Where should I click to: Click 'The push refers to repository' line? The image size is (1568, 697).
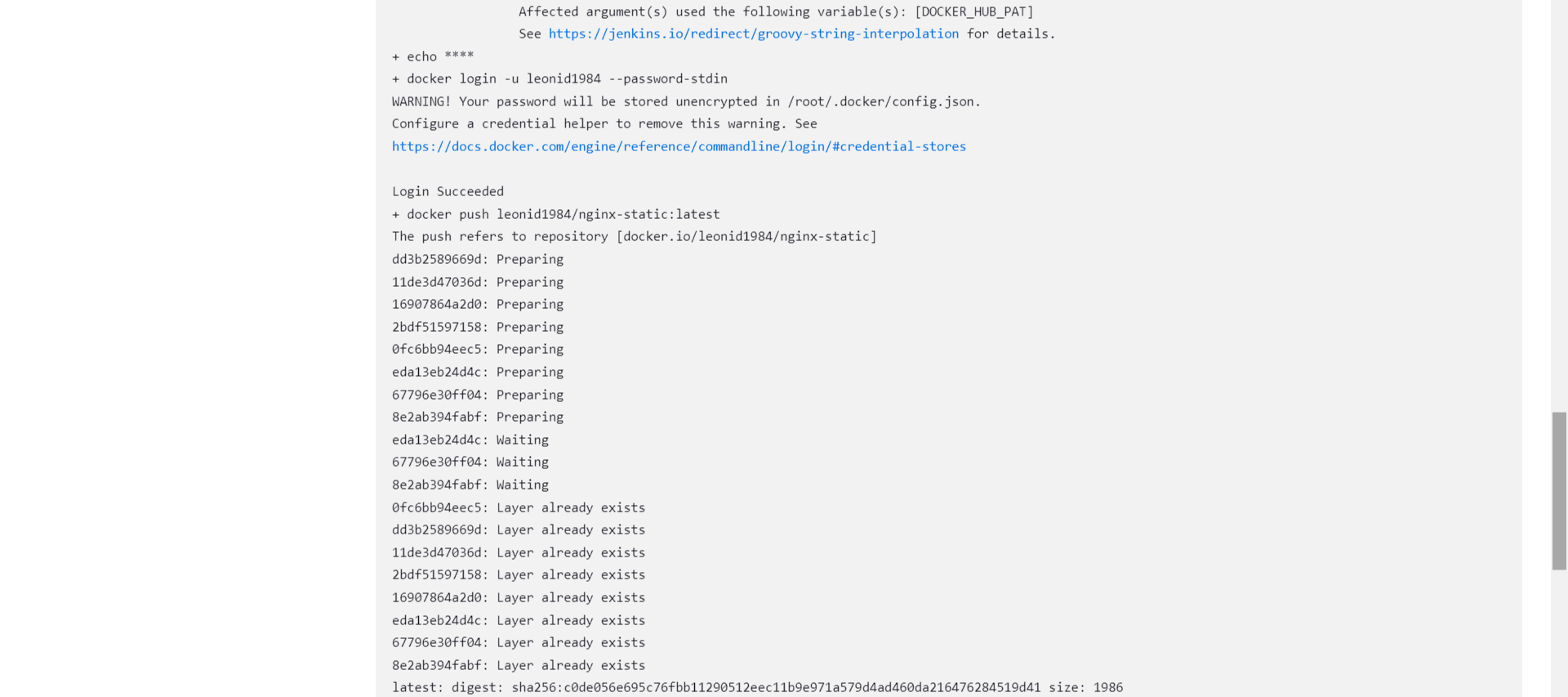pyautogui.click(x=635, y=236)
